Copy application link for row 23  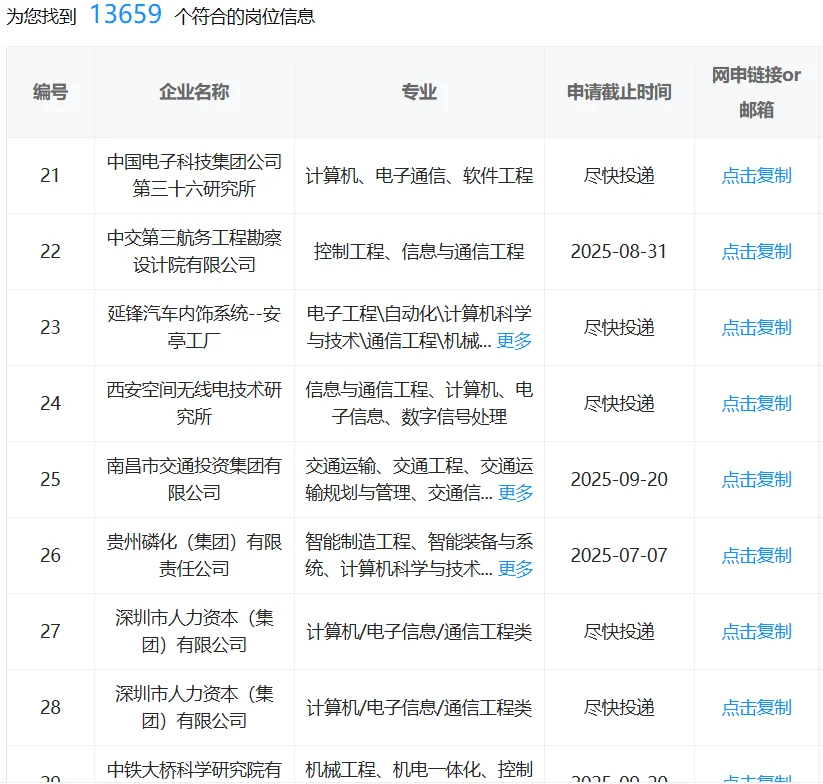tap(756, 327)
